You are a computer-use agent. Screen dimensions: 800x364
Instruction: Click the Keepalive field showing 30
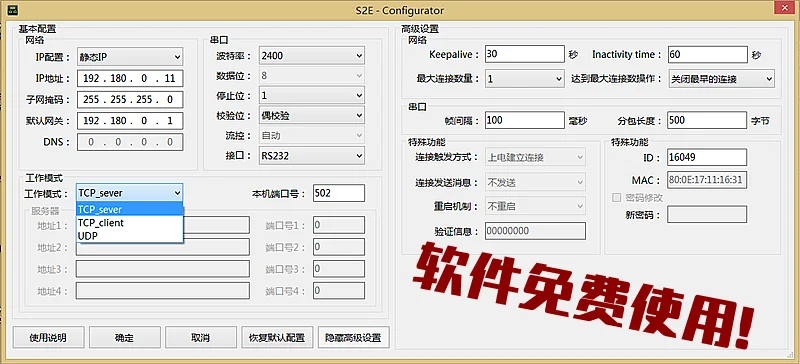pyautogui.click(x=524, y=55)
